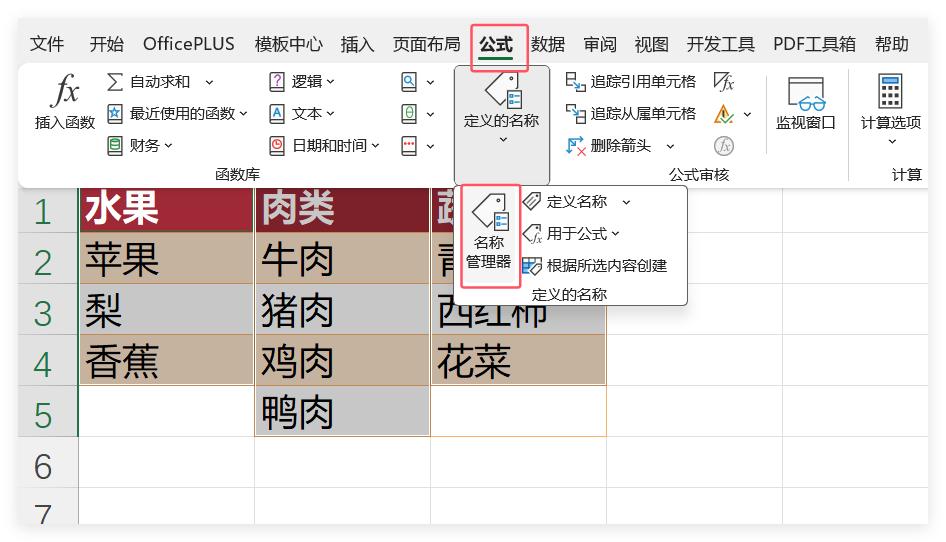Select the 公式 ribbon tab
946x542 pixels.
tap(496, 44)
